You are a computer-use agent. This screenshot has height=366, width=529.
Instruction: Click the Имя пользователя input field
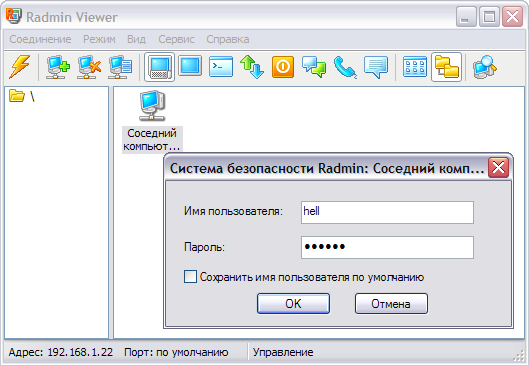click(x=387, y=212)
